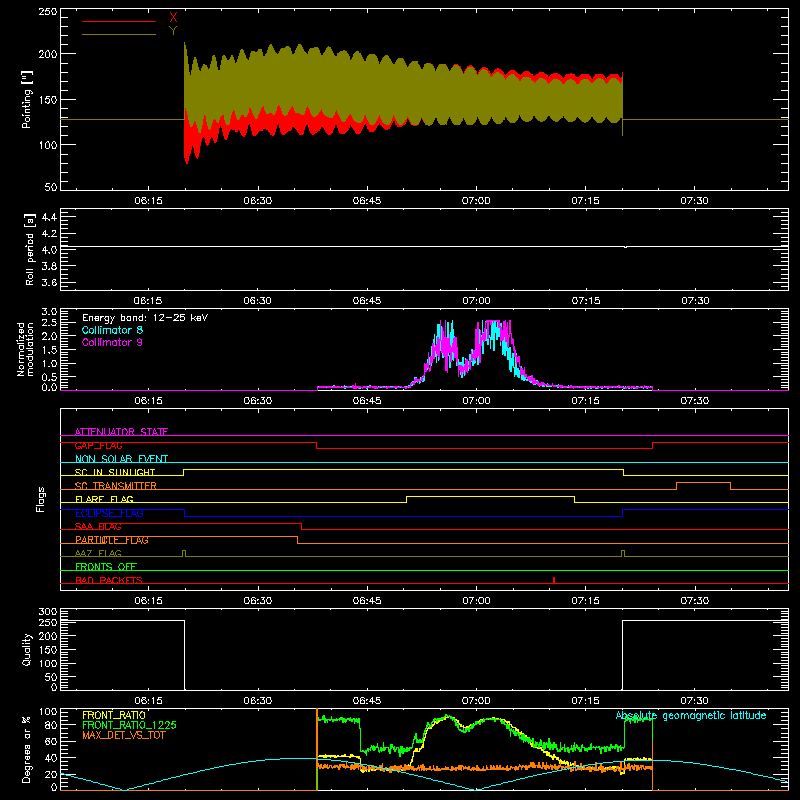This screenshot has height=800, width=800.
Task: Click the BAD_PACKETS flag label
Action: pos(109,580)
